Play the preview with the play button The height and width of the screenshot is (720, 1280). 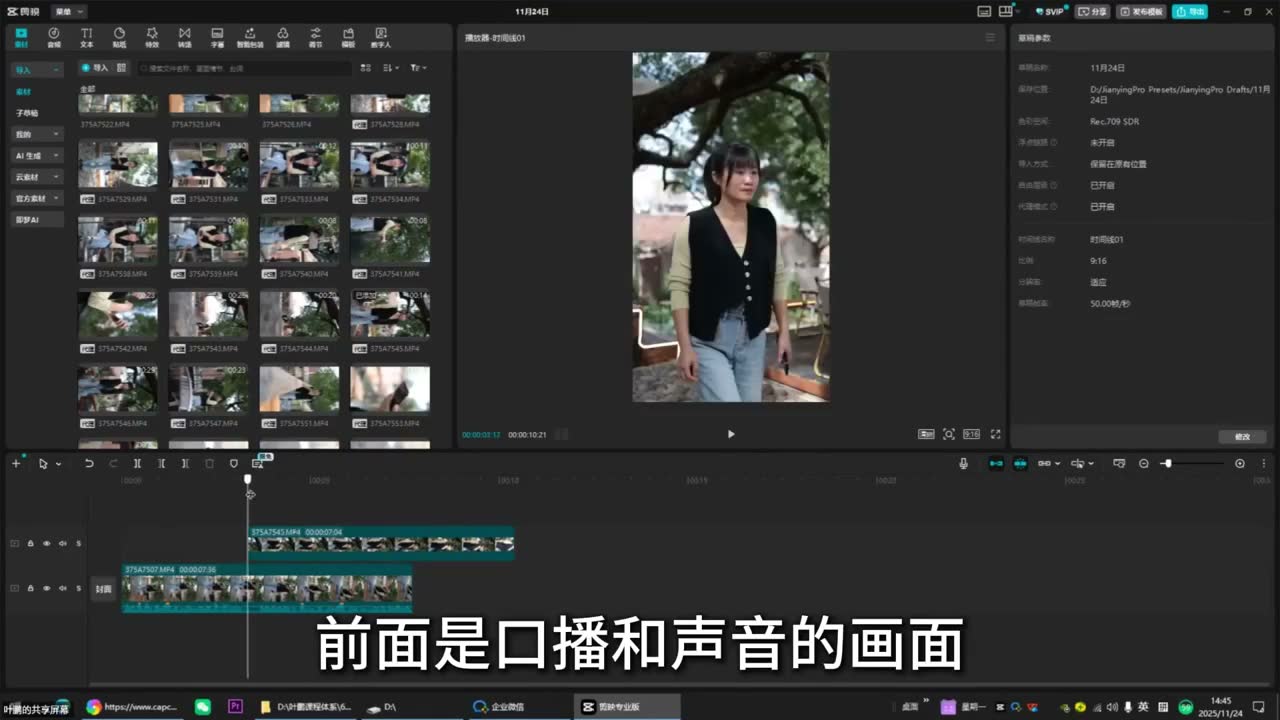731,434
